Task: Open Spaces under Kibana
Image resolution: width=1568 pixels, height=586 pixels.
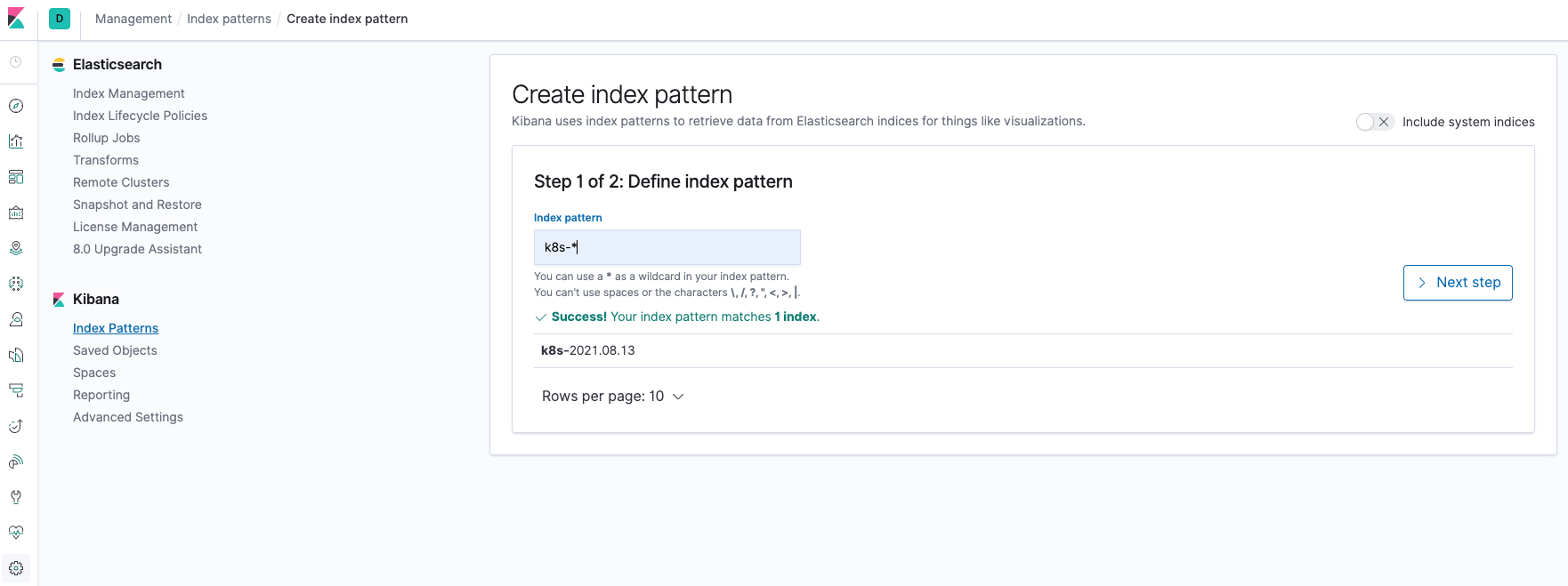Action: [94, 373]
